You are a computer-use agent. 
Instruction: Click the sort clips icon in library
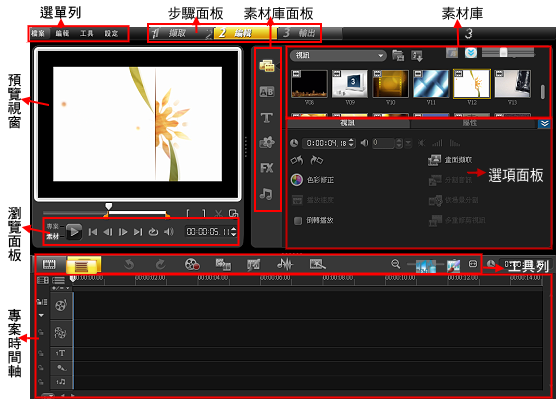pyautogui.click(x=417, y=56)
